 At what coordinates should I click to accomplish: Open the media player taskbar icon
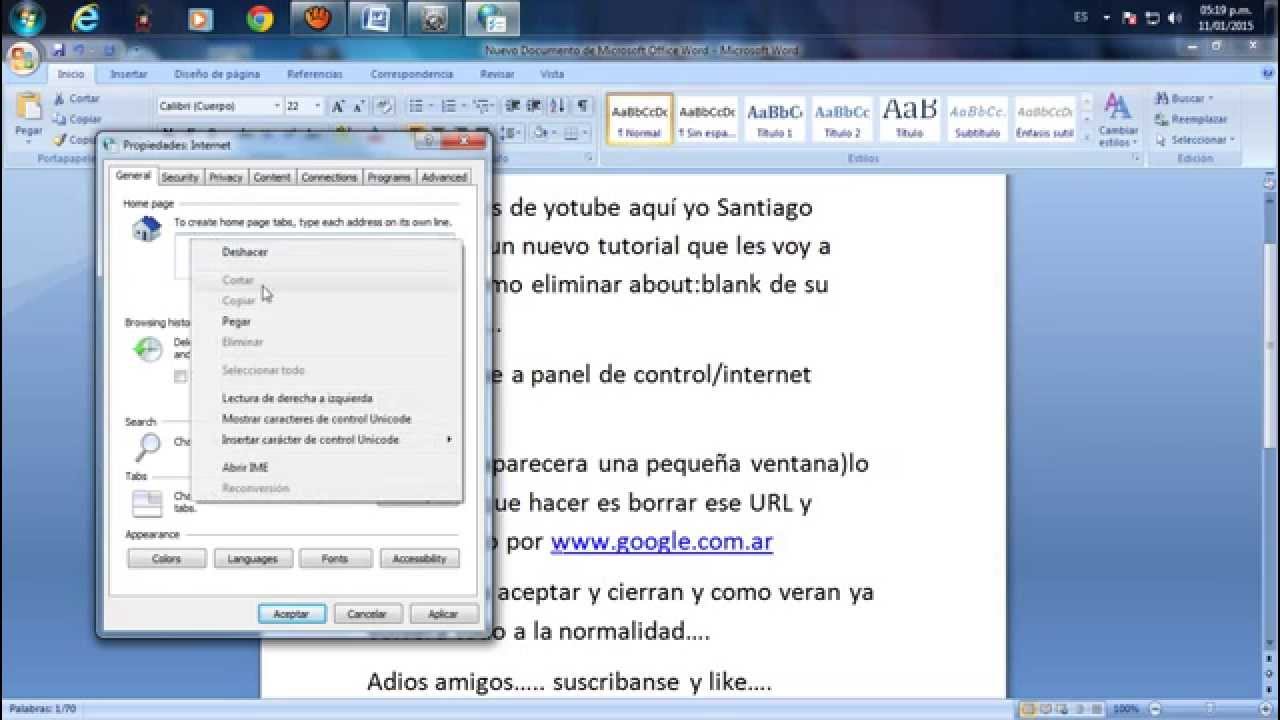[202, 18]
